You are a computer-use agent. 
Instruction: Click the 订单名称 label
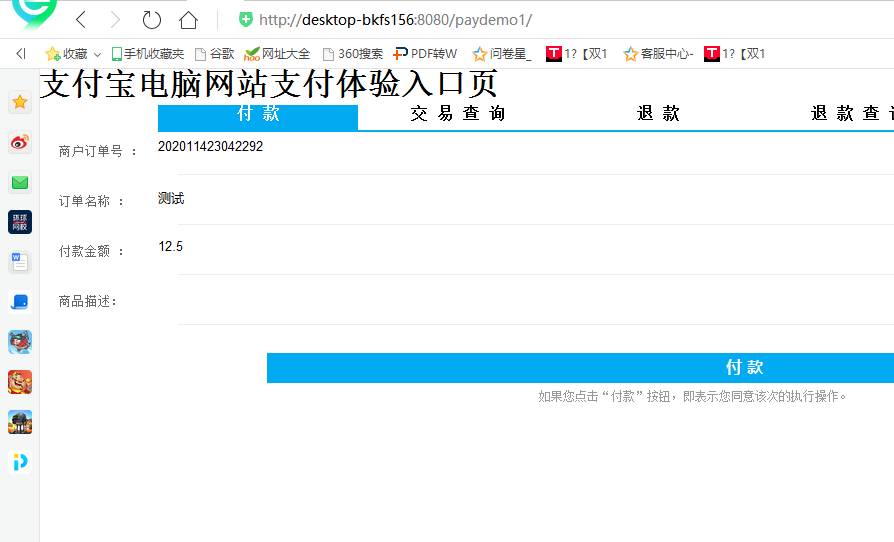(x=91, y=201)
